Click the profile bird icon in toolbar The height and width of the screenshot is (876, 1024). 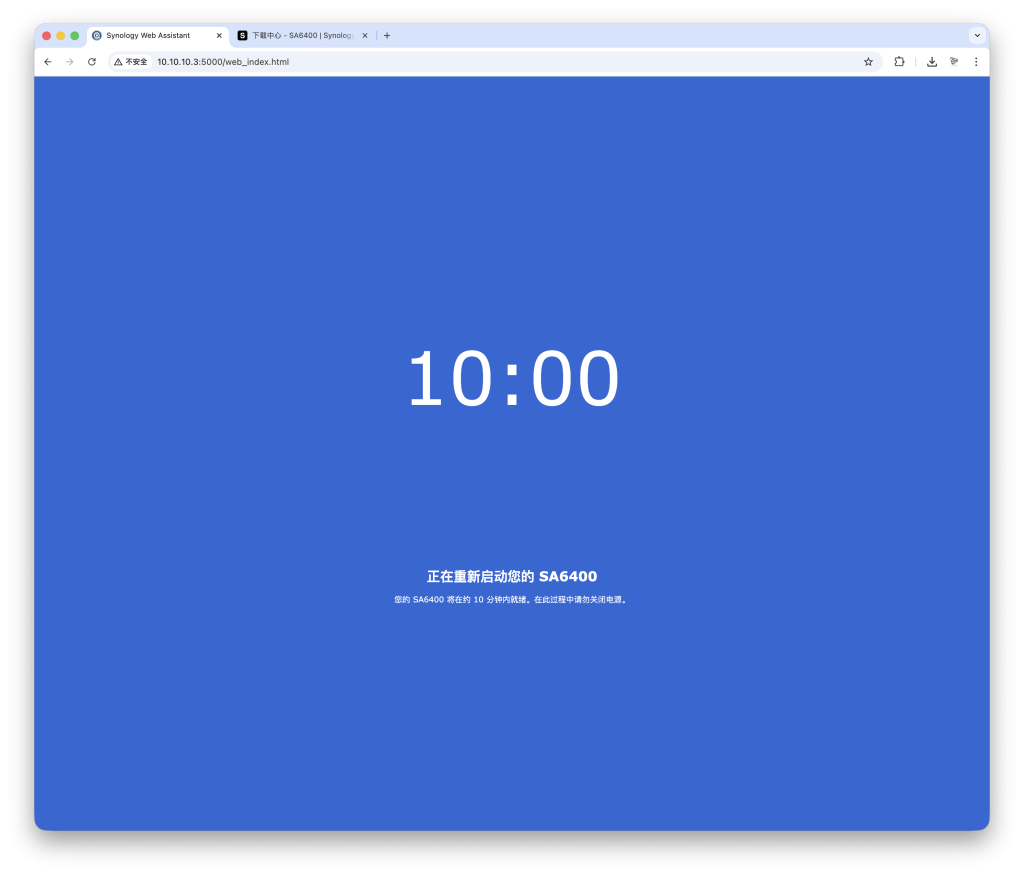click(x=954, y=62)
